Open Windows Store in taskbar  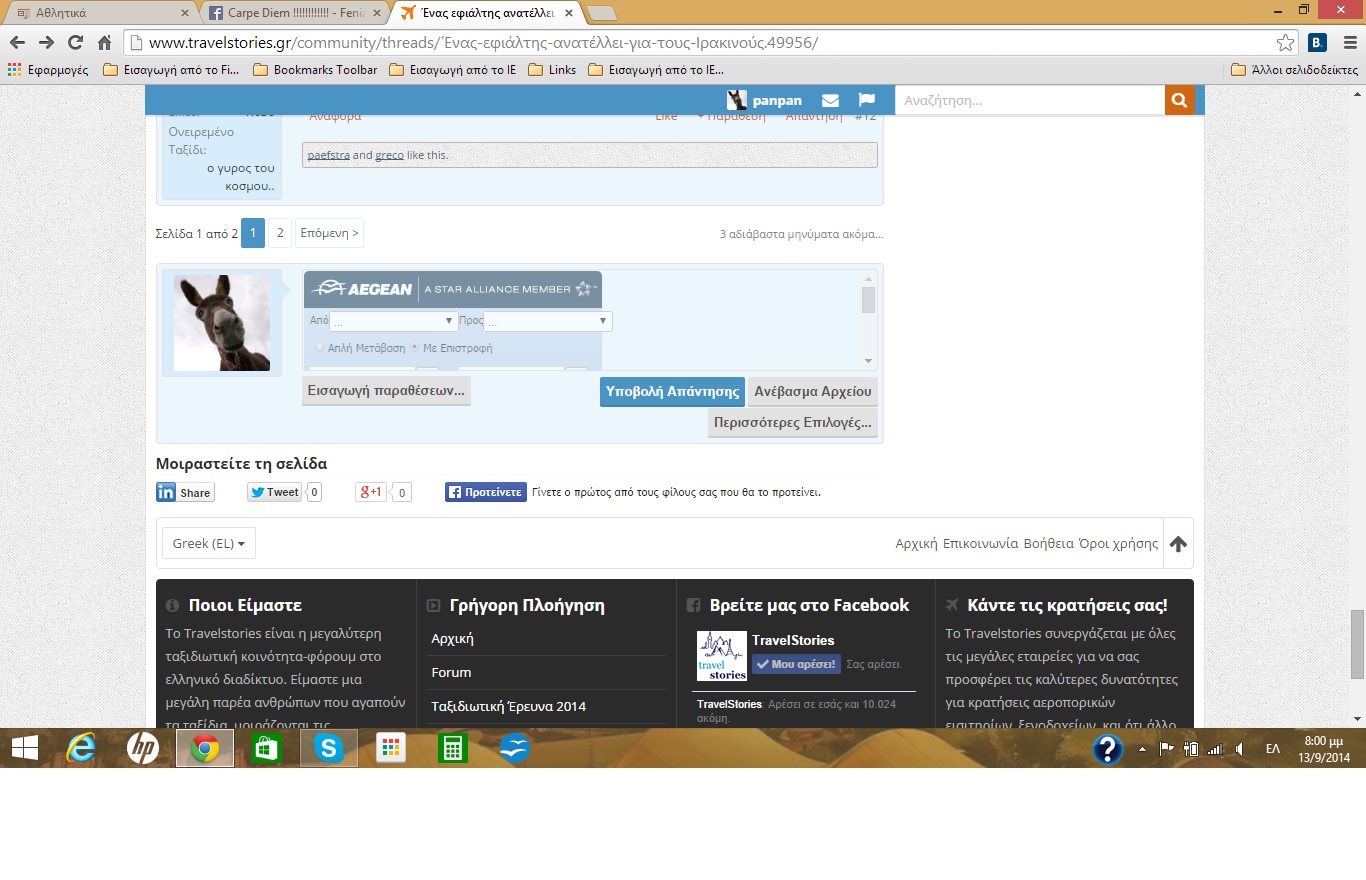(267, 748)
